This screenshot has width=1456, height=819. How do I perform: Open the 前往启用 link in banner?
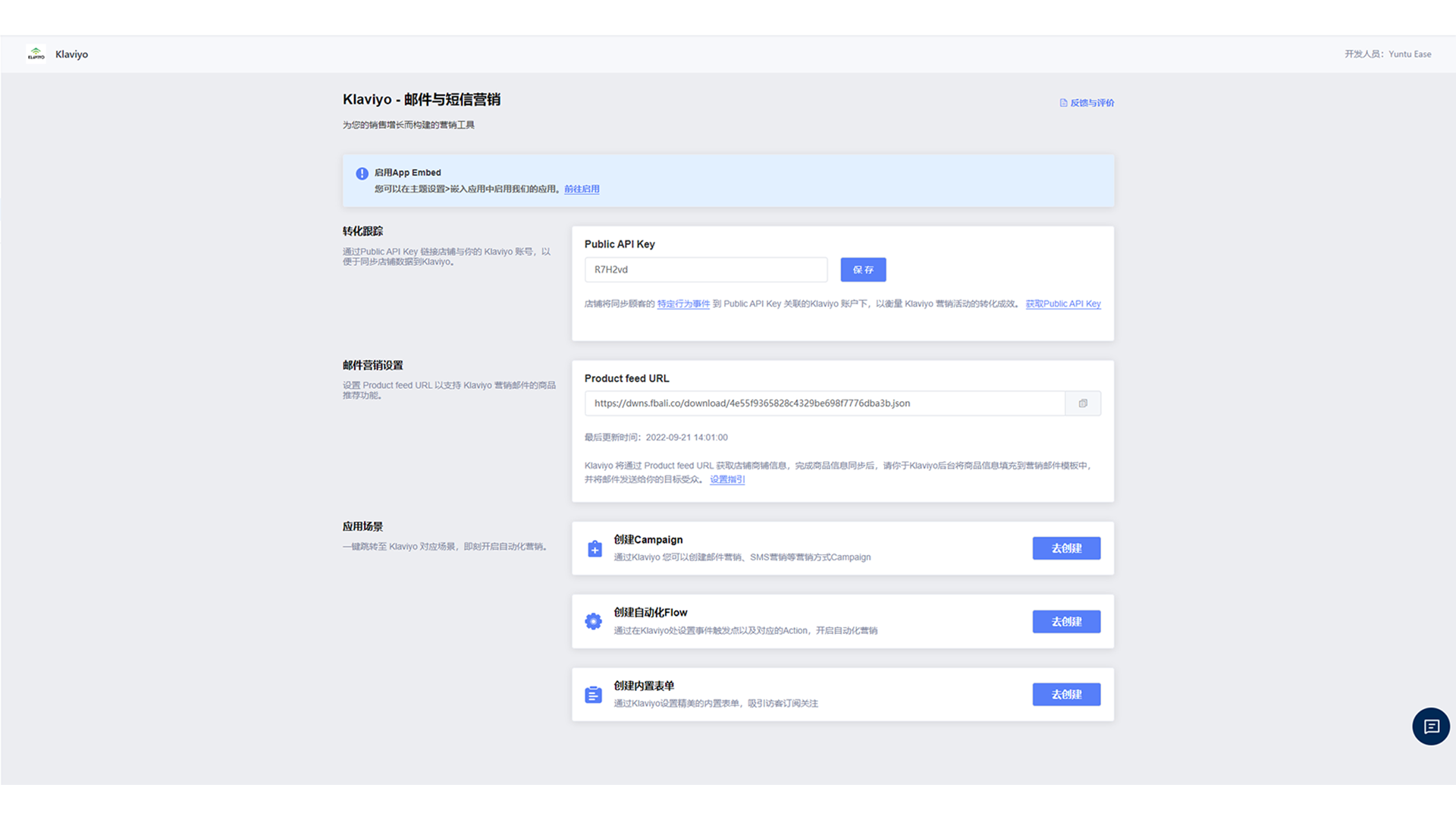point(582,190)
